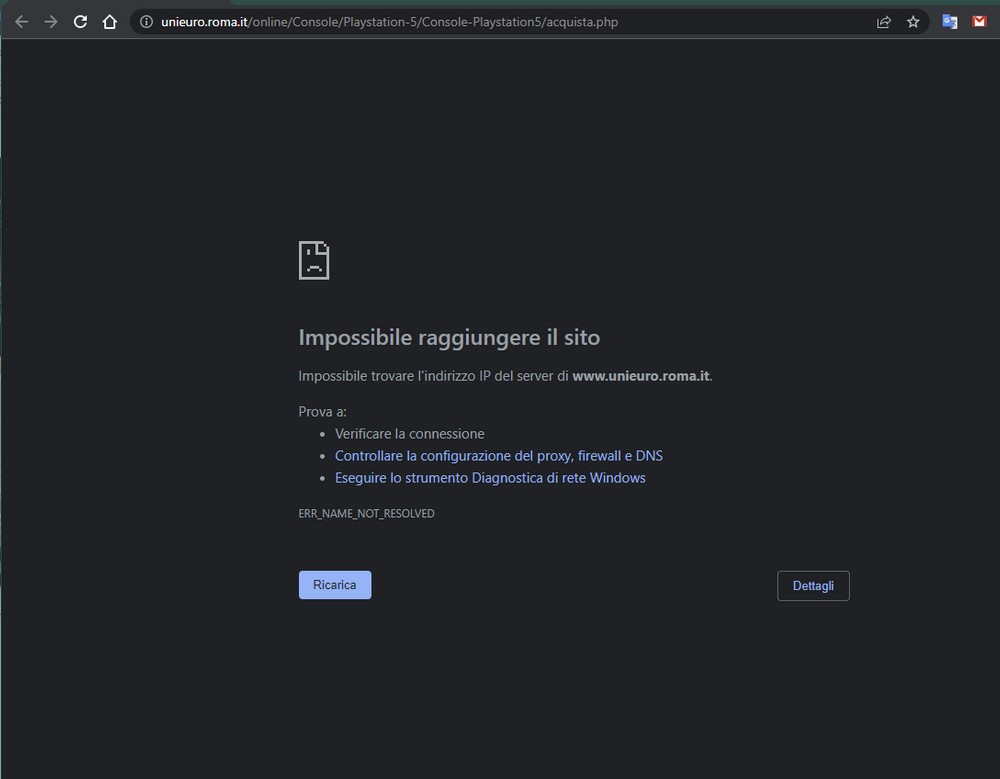The height and width of the screenshot is (779, 1000).
Task: Open the browser home page
Action: (110, 22)
